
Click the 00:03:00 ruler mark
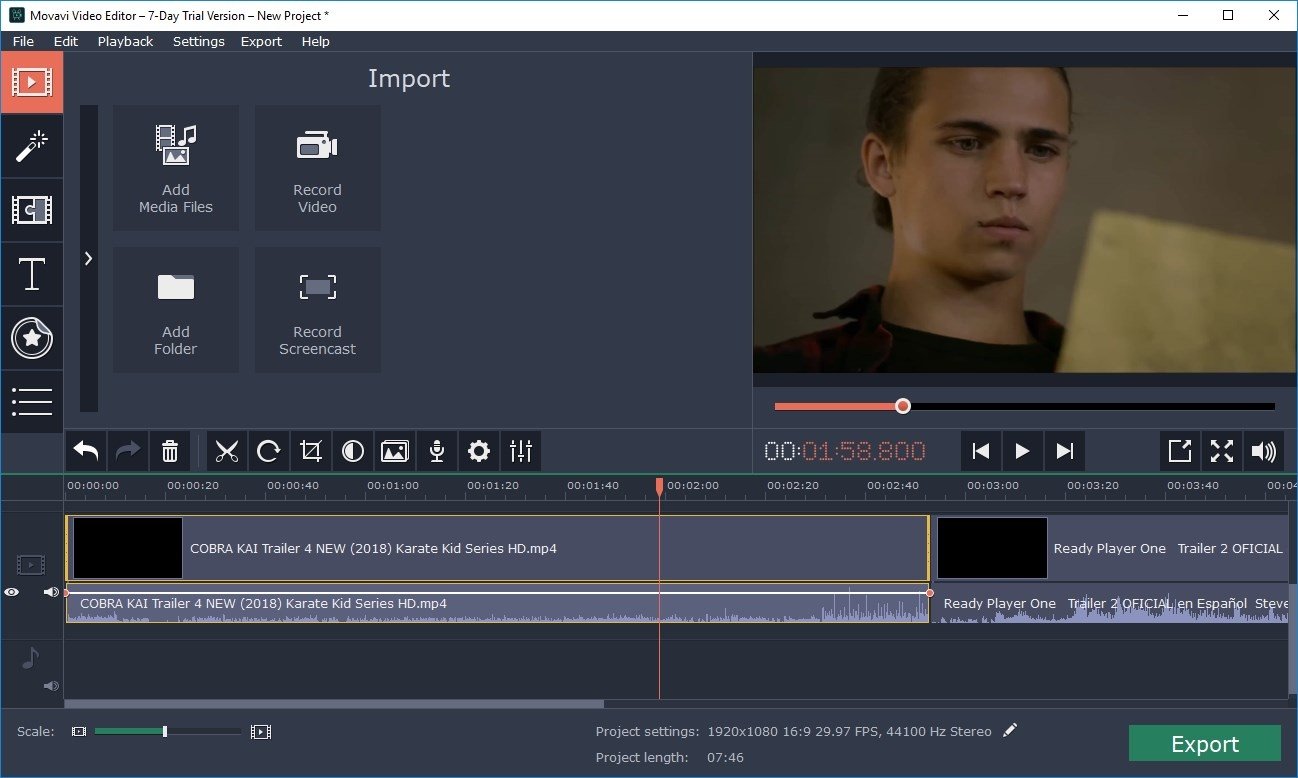(x=993, y=486)
